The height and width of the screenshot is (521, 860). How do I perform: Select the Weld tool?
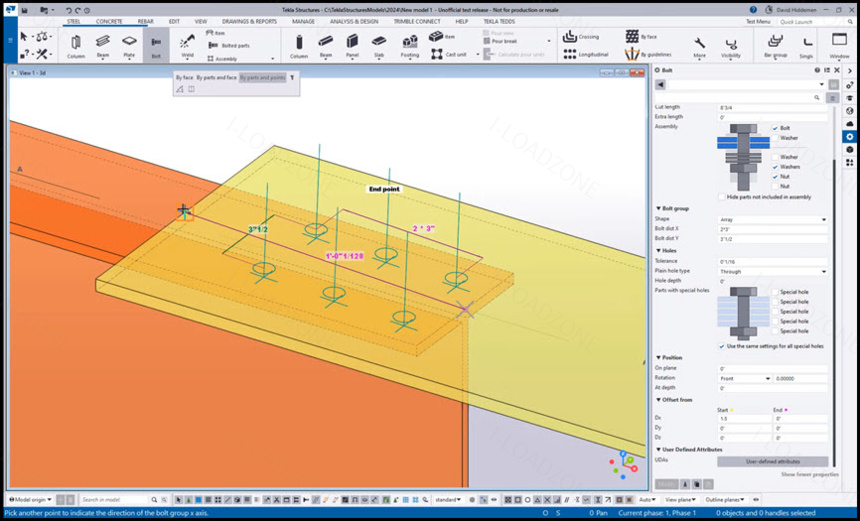pyautogui.click(x=187, y=46)
